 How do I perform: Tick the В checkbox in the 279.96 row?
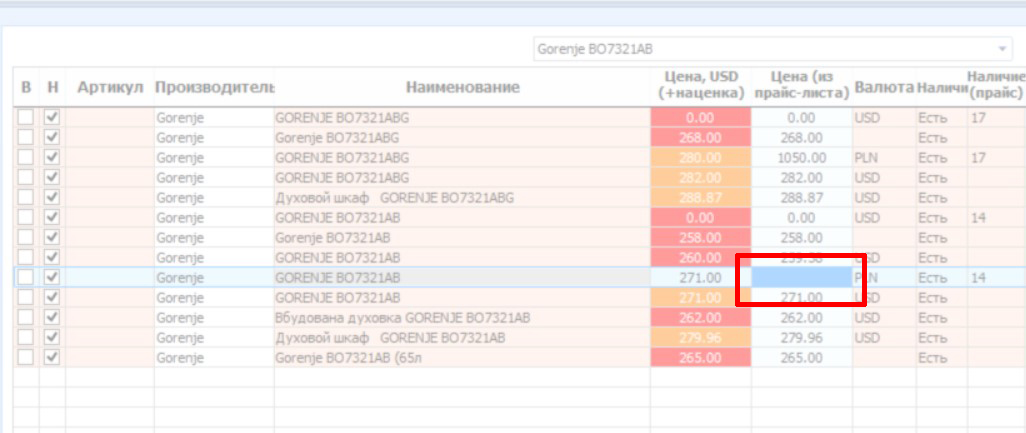[25, 338]
